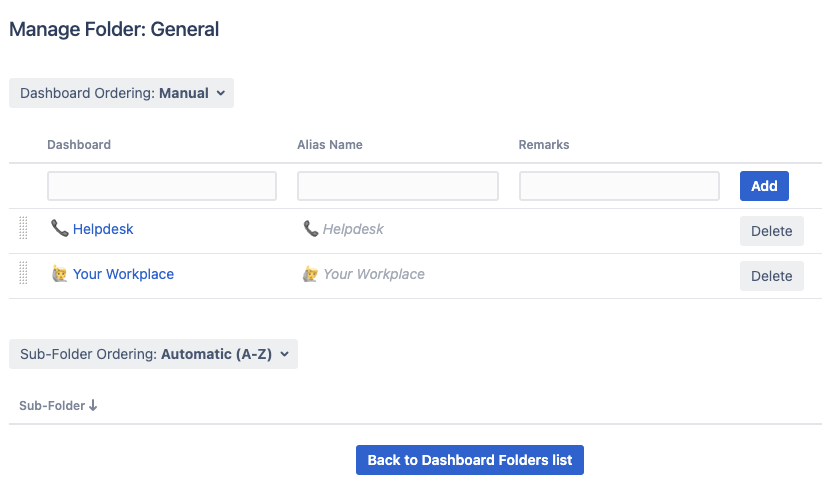Click the sort arrow next to Sub-Folder header
The width and height of the screenshot is (822, 486).
pyautogui.click(x=93, y=406)
